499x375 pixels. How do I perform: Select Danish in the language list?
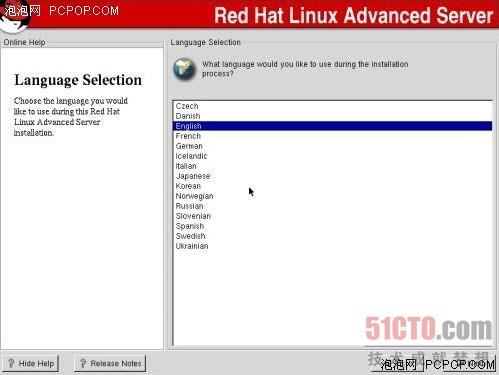tap(333, 116)
